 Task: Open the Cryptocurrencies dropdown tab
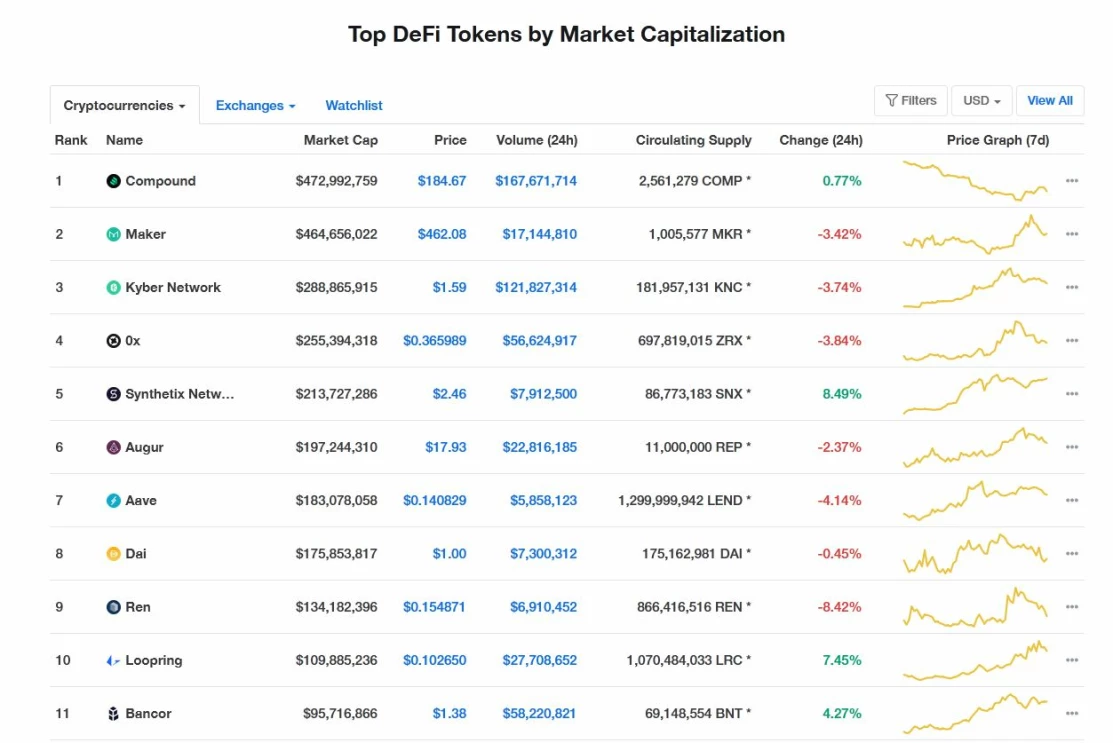[124, 106]
